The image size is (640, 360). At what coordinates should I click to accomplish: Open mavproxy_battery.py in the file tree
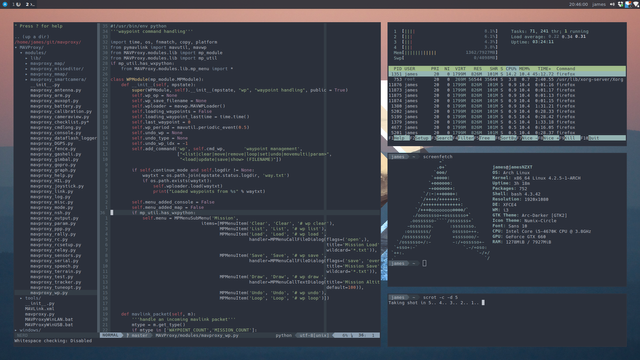[56, 106]
